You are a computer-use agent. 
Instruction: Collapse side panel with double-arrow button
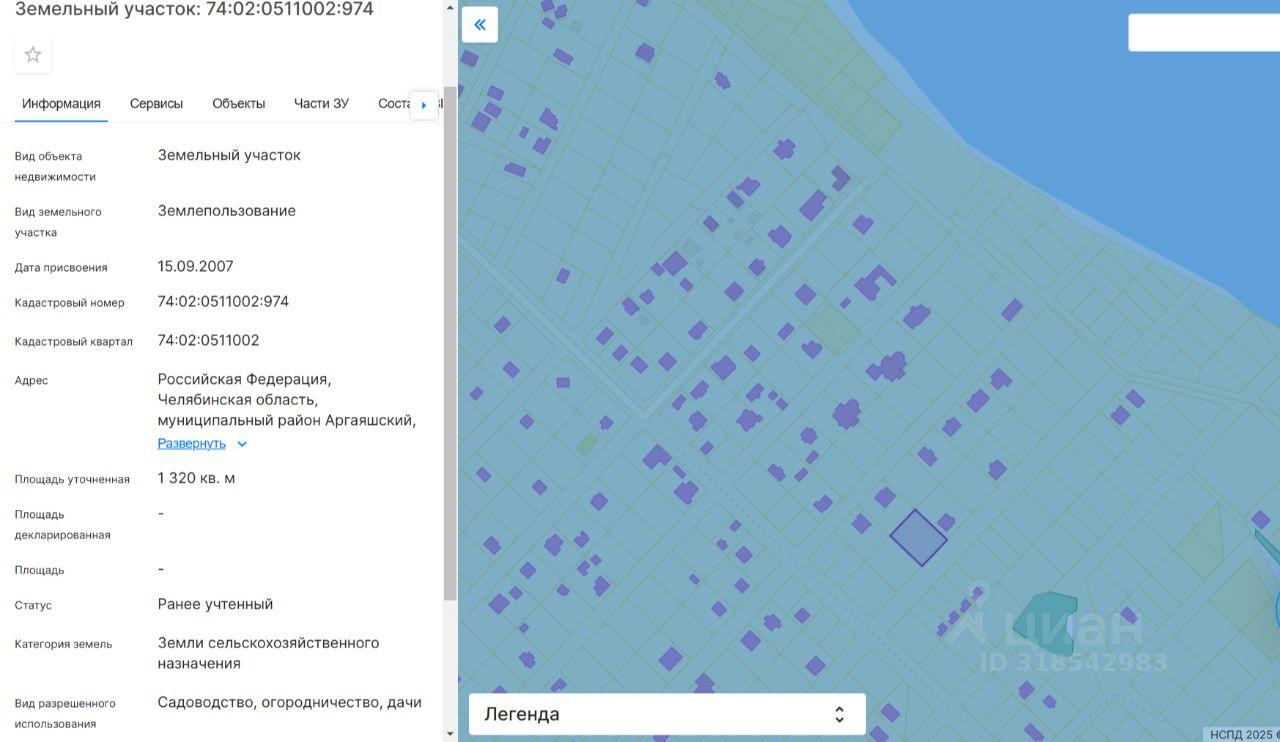coord(480,24)
